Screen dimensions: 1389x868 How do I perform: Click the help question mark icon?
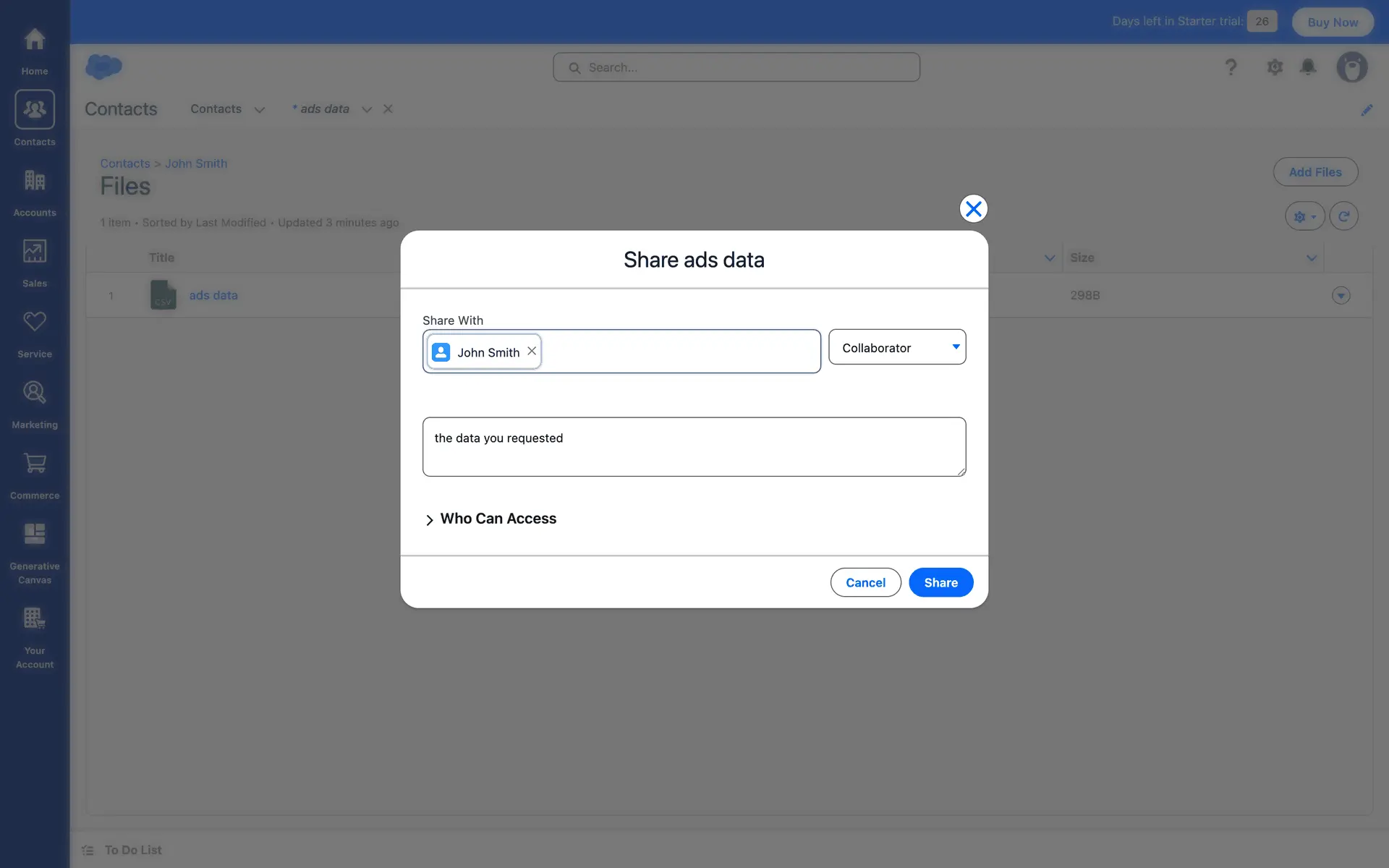click(1231, 67)
